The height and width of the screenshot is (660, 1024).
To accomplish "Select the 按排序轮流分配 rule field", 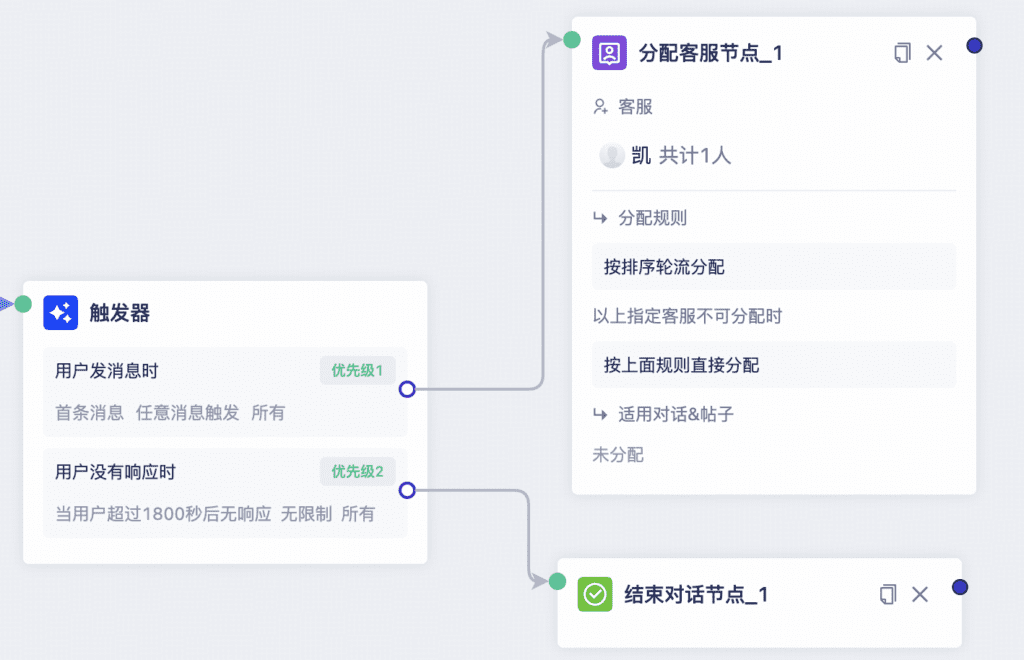I will (x=774, y=267).
